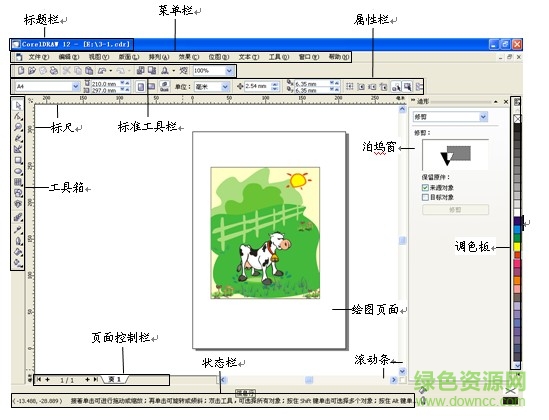Select the Basic Shapes tool
Screen dimensions: 549x420
pyautogui.click(x=18, y=193)
